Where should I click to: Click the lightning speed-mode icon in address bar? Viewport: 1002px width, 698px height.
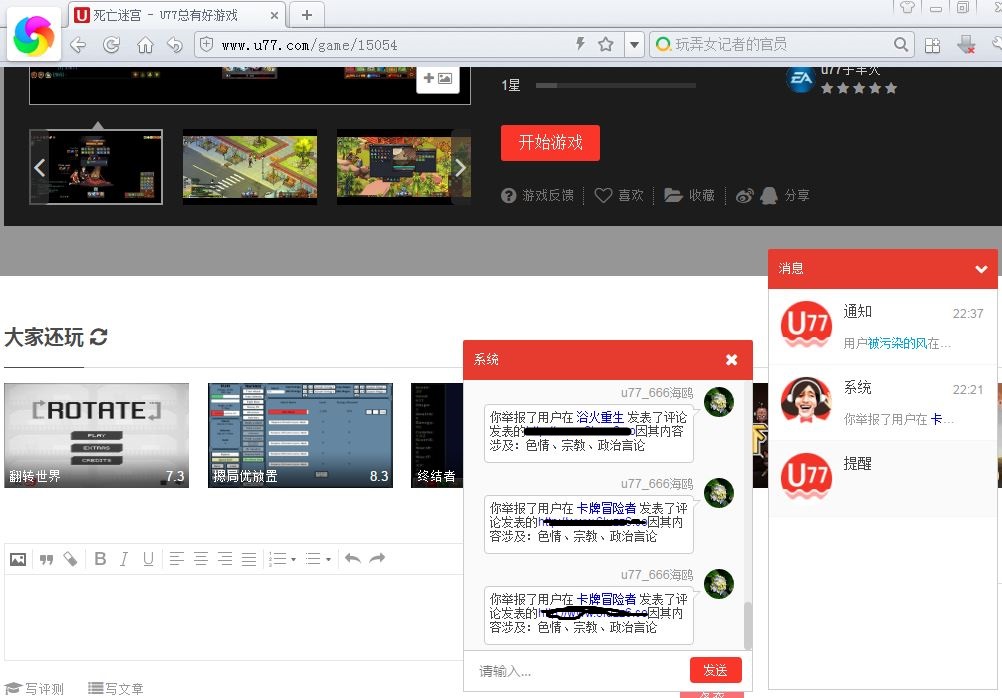(580, 44)
